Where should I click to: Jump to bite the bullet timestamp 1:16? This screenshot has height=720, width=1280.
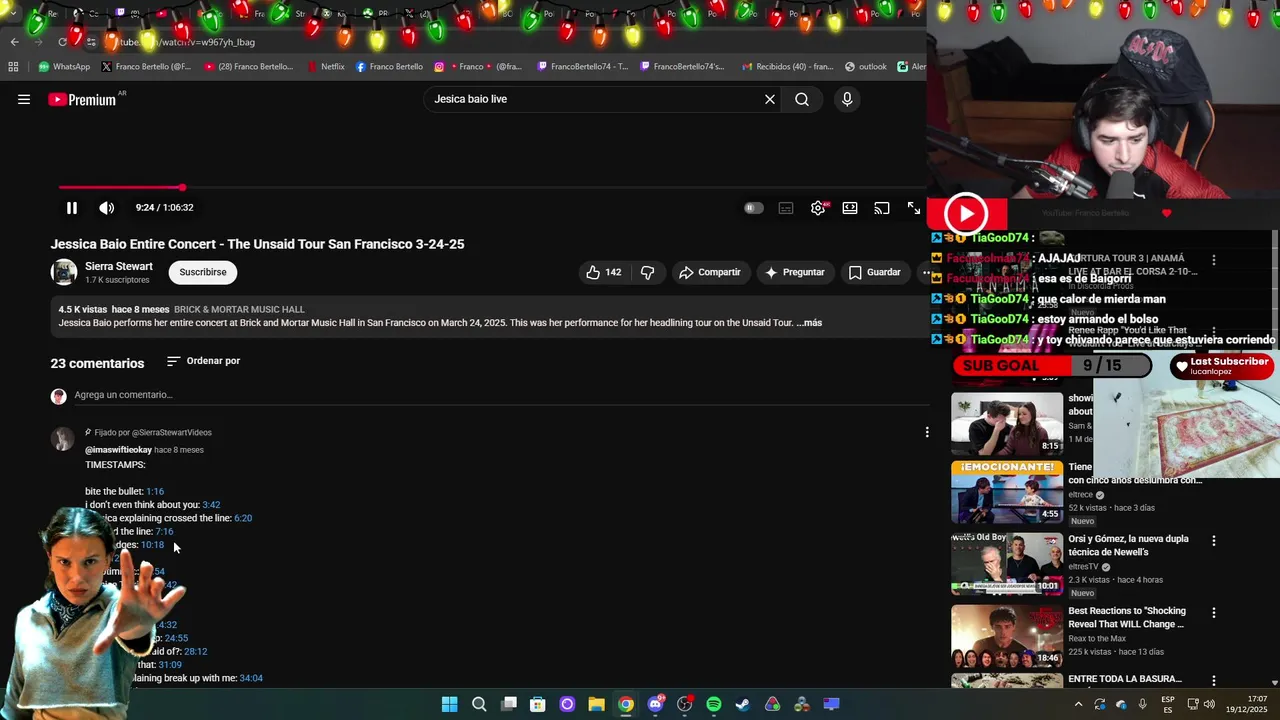tap(155, 491)
